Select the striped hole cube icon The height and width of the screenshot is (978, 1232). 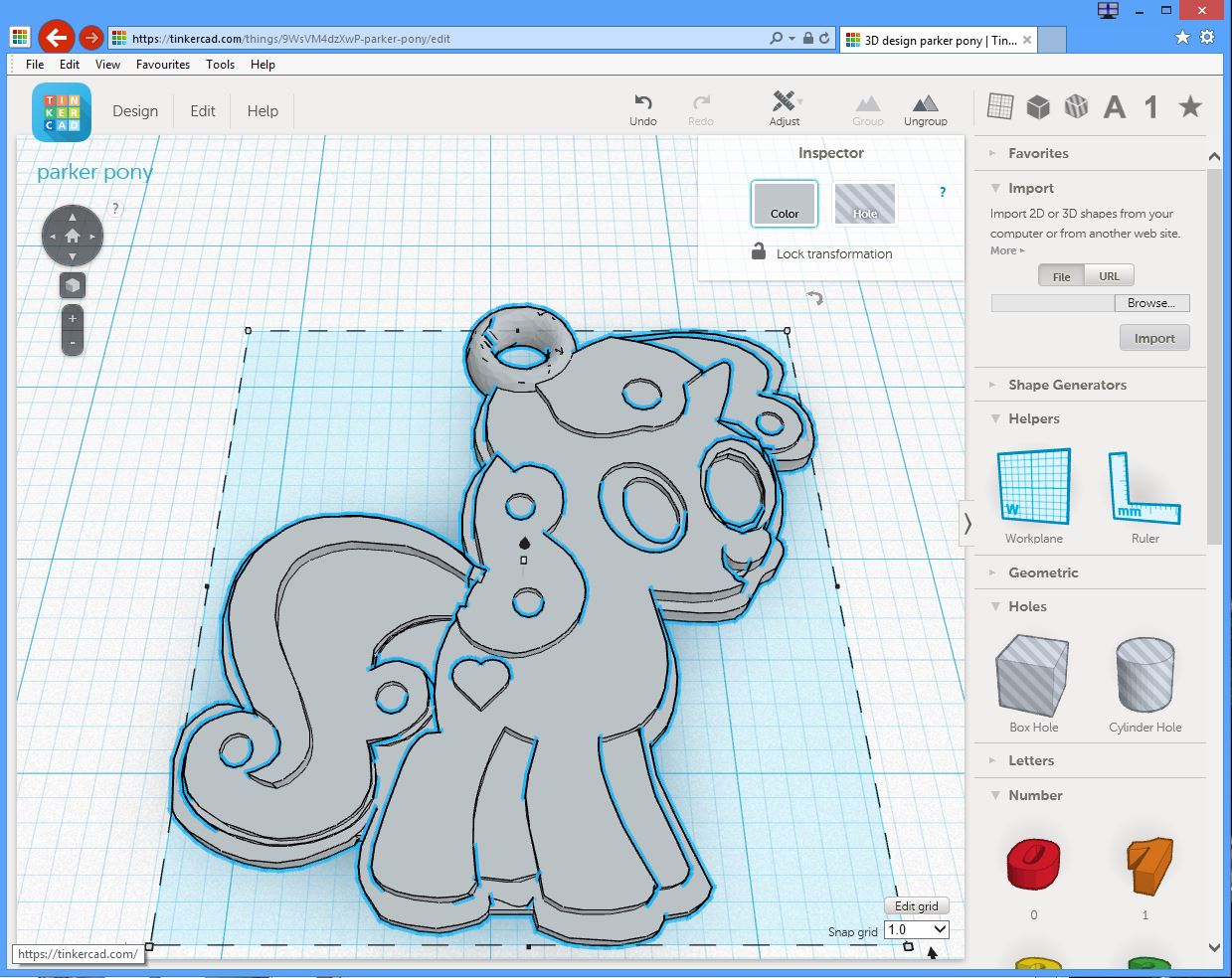tap(1076, 106)
